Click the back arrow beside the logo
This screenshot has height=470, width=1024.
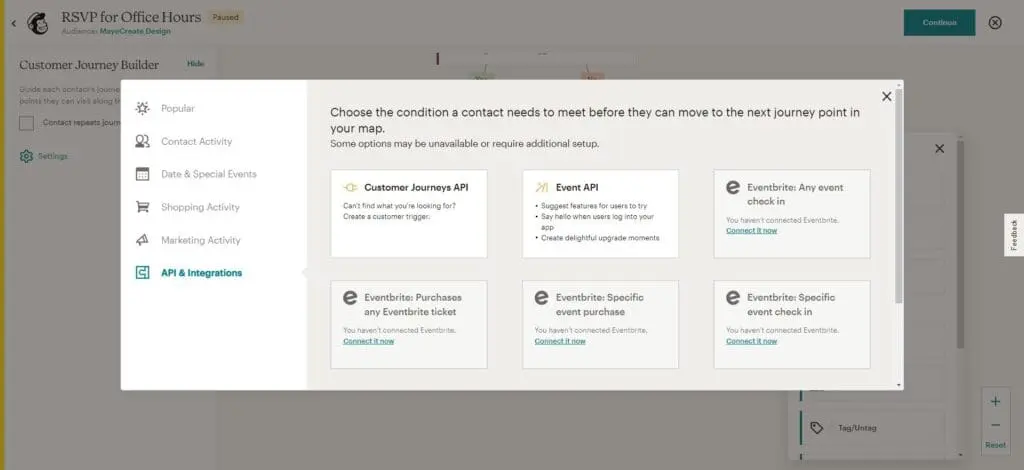click(13, 23)
